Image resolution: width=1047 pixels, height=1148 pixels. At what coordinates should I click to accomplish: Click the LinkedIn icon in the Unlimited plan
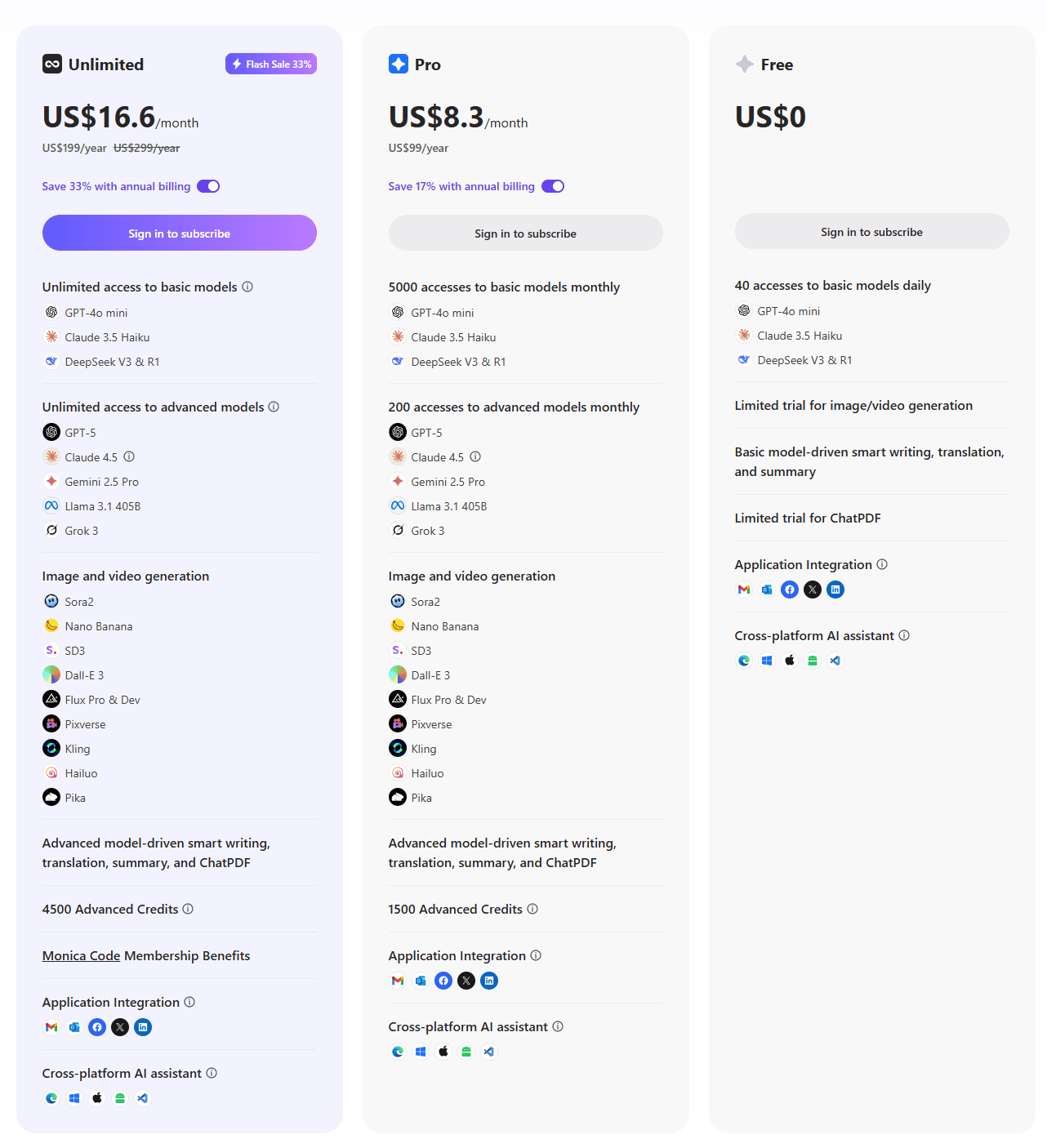[x=143, y=1027]
